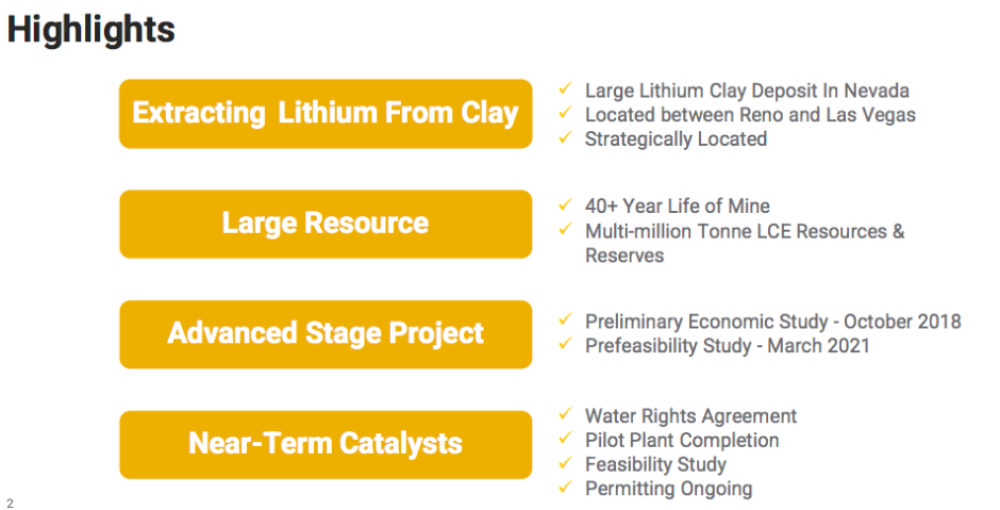Click checkmark next to Preliminary Economic Study
The width and height of the screenshot is (1000, 510).
(565, 319)
